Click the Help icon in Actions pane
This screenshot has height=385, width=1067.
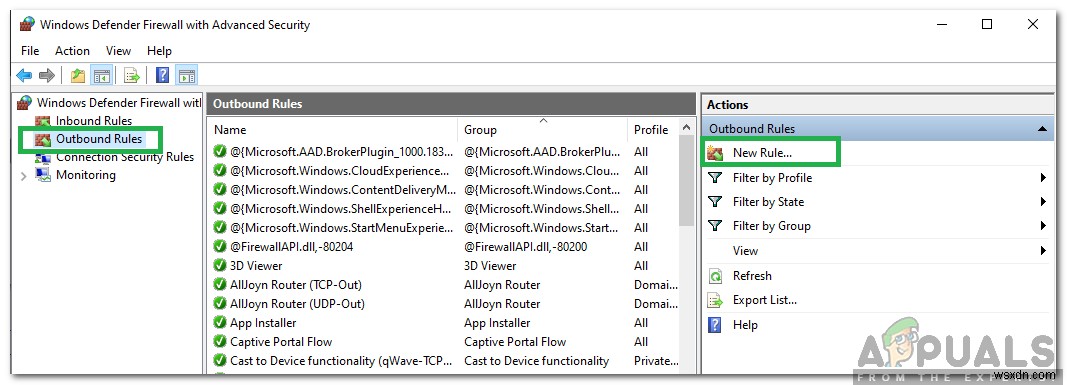pyautogui.click(x=715, y=324)
